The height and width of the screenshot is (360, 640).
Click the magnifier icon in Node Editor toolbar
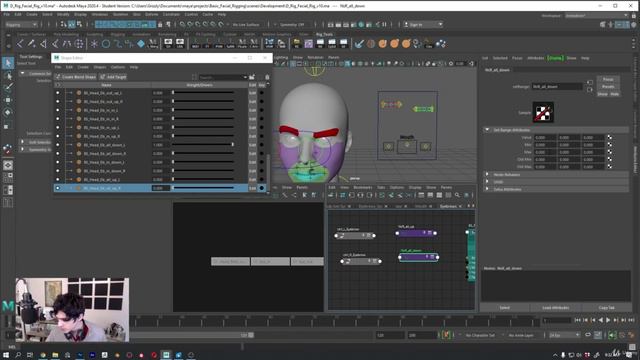coord(457,196)
